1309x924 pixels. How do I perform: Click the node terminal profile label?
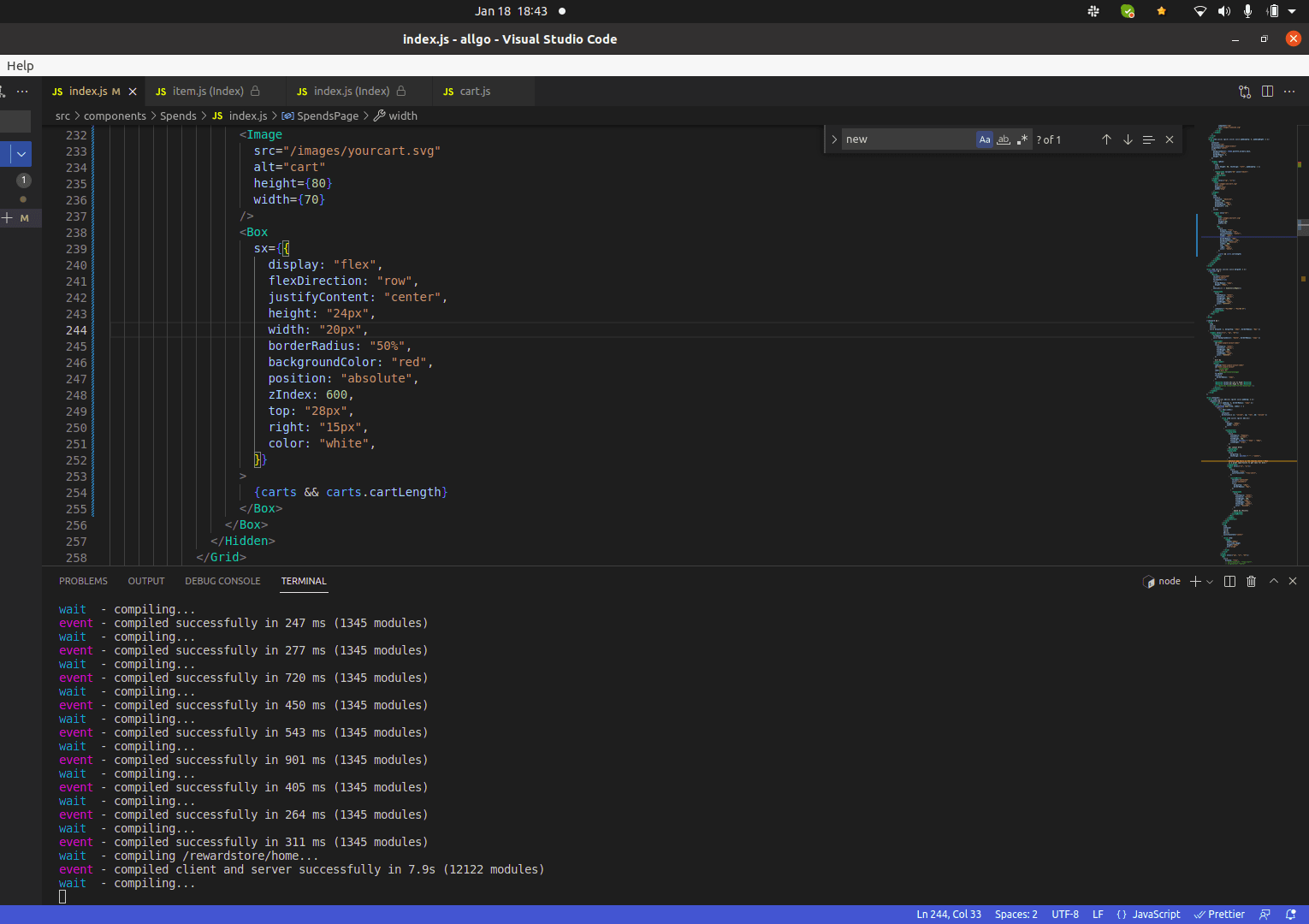coord(1162,582)
